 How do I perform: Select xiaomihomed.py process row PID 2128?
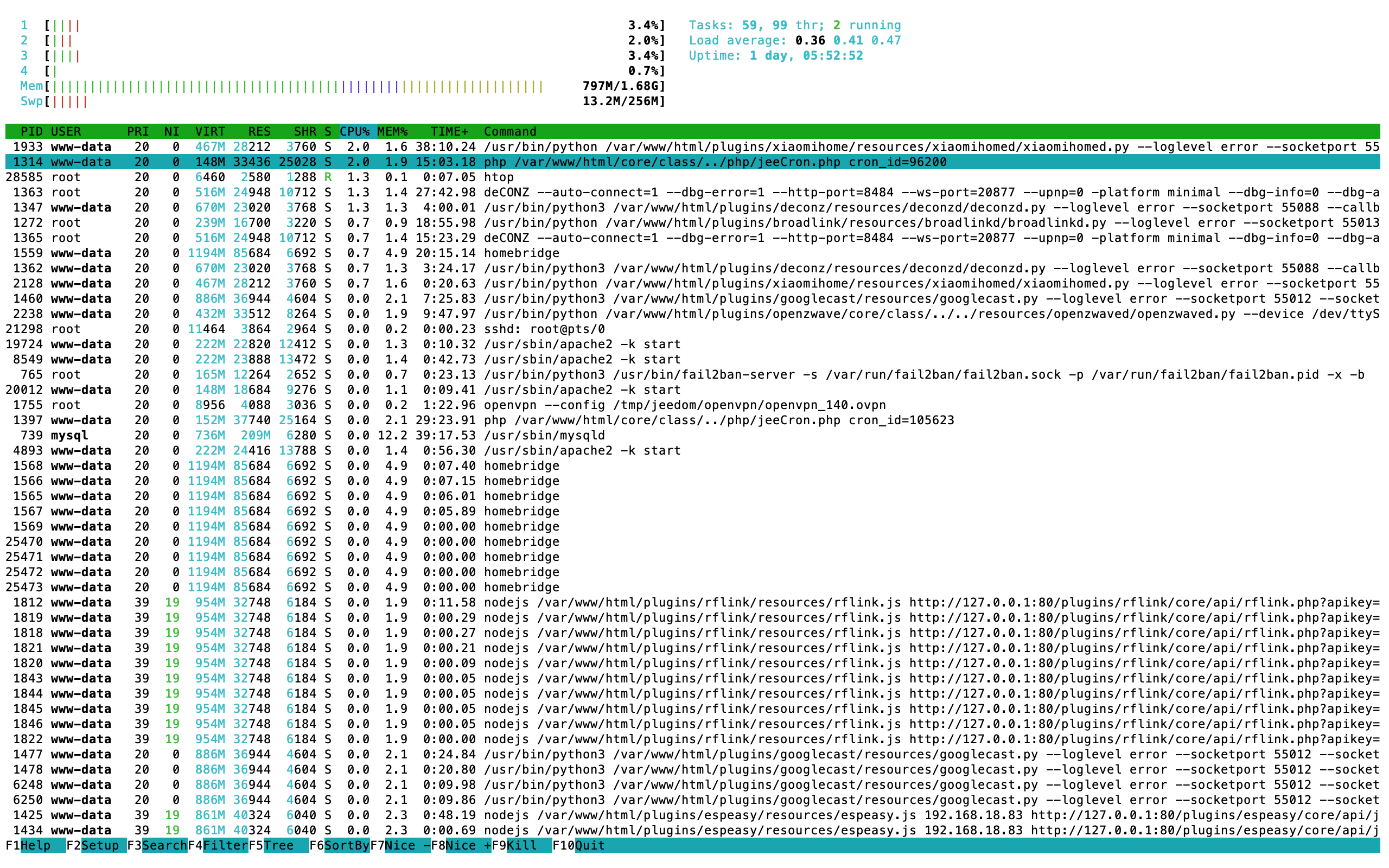693,284
